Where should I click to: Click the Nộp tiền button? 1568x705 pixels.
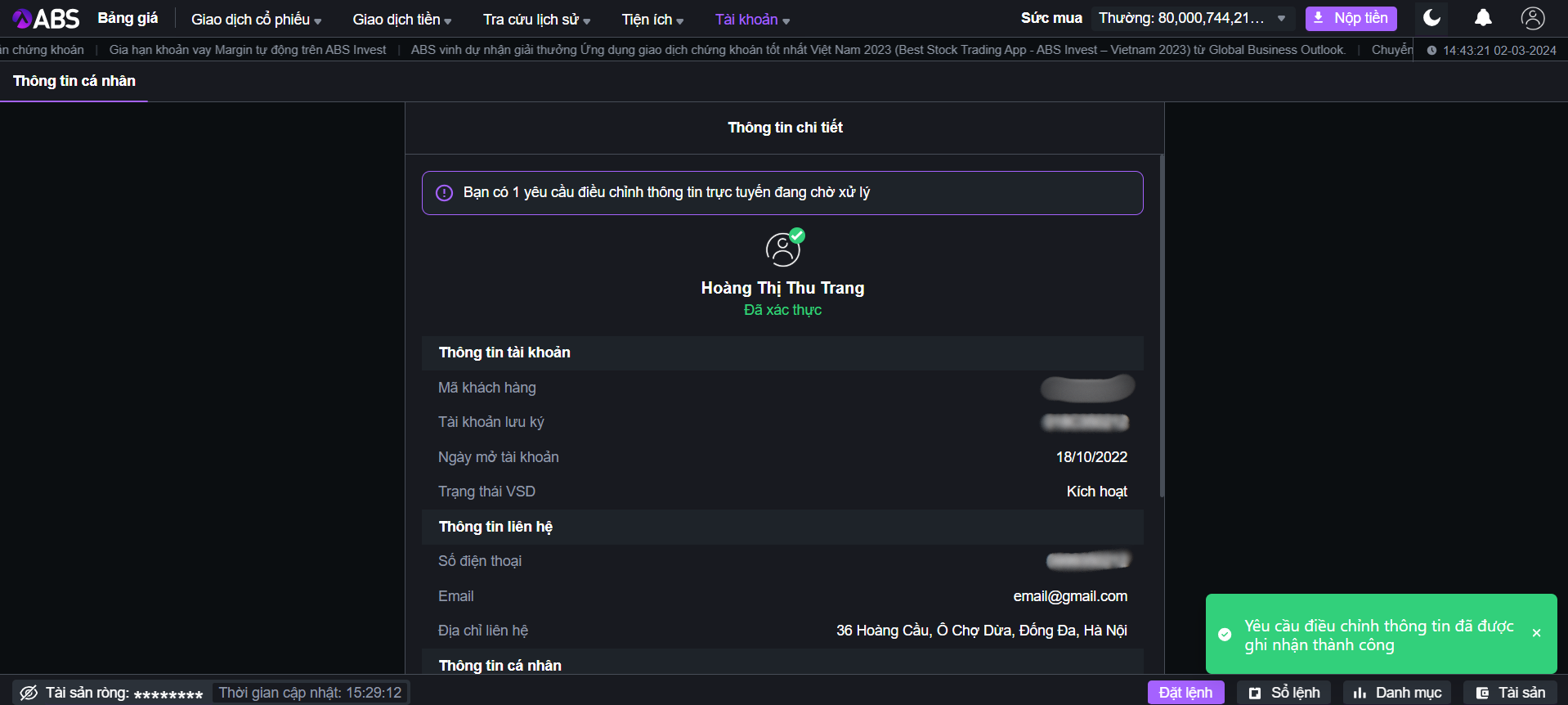coord(1351,18)
